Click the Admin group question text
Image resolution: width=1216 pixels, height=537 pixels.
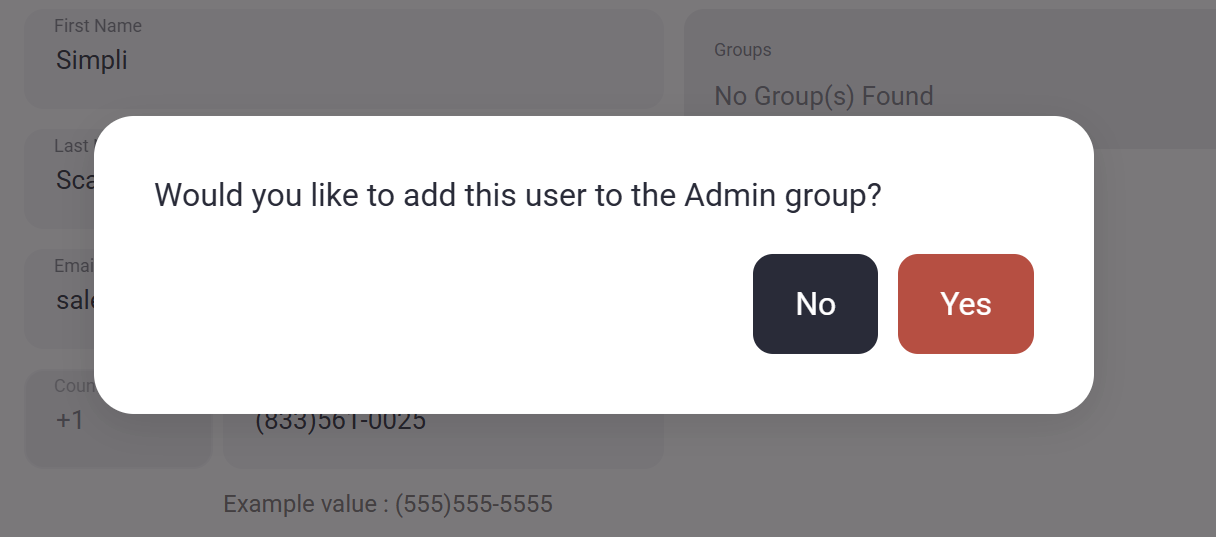pyautogui.click(x=517, y=194)
